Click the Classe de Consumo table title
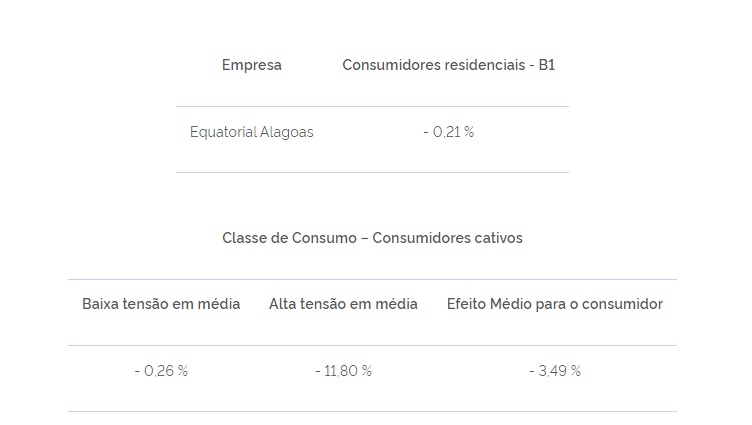Image resolution: width=752 pixels, height=425 pixels. (372, 238)
